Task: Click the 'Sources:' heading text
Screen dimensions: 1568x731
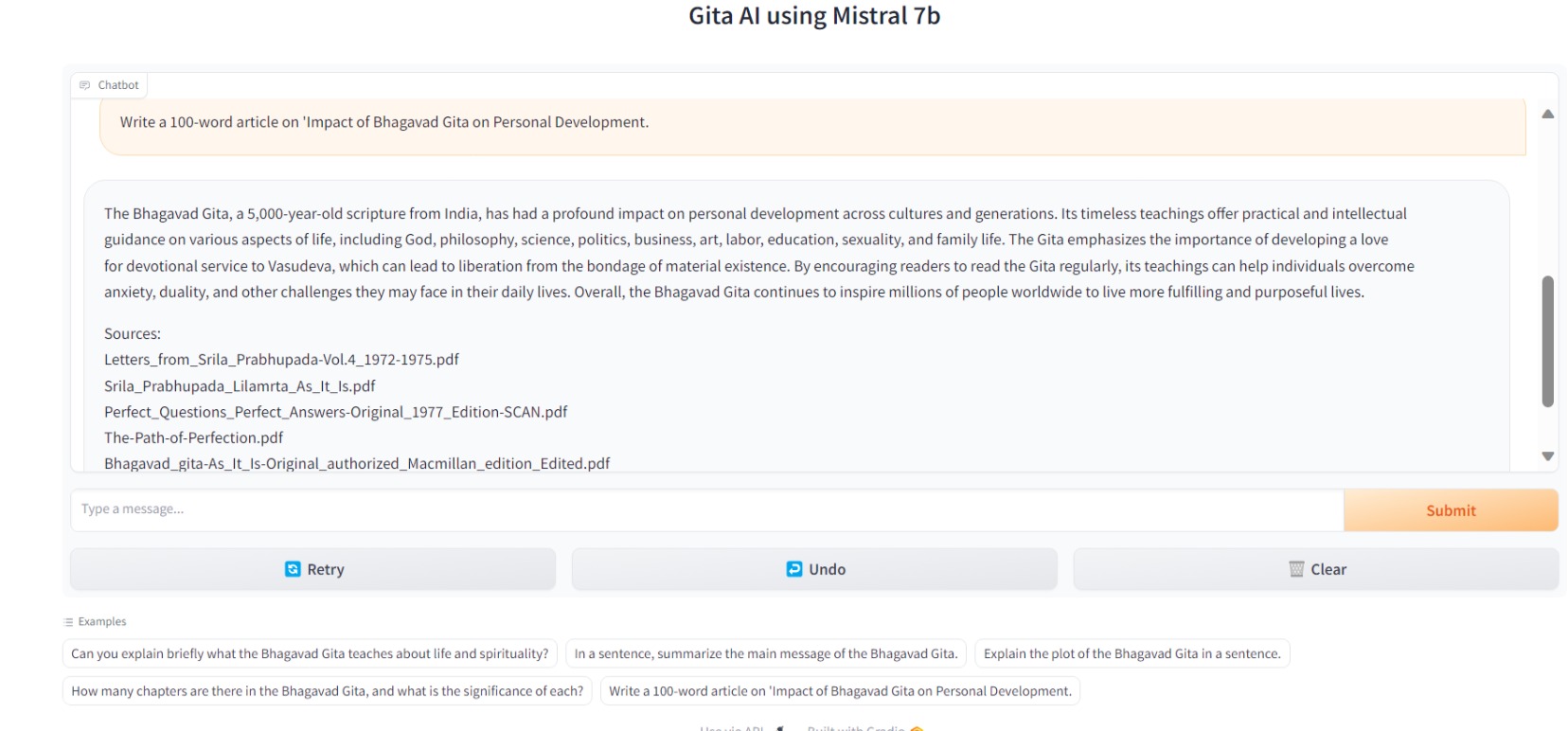Action: 133,333
